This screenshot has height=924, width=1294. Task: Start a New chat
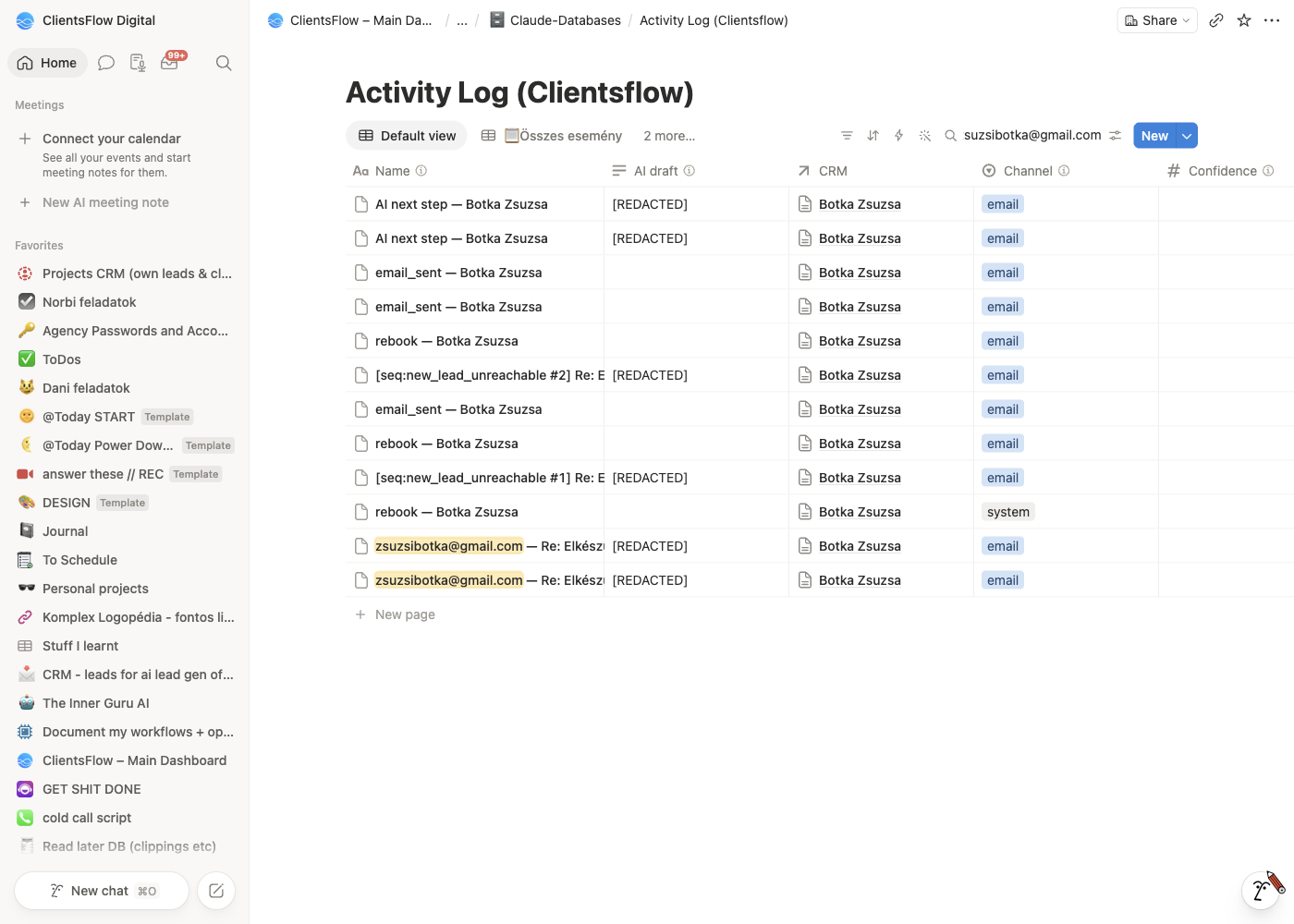click(102, 891)
